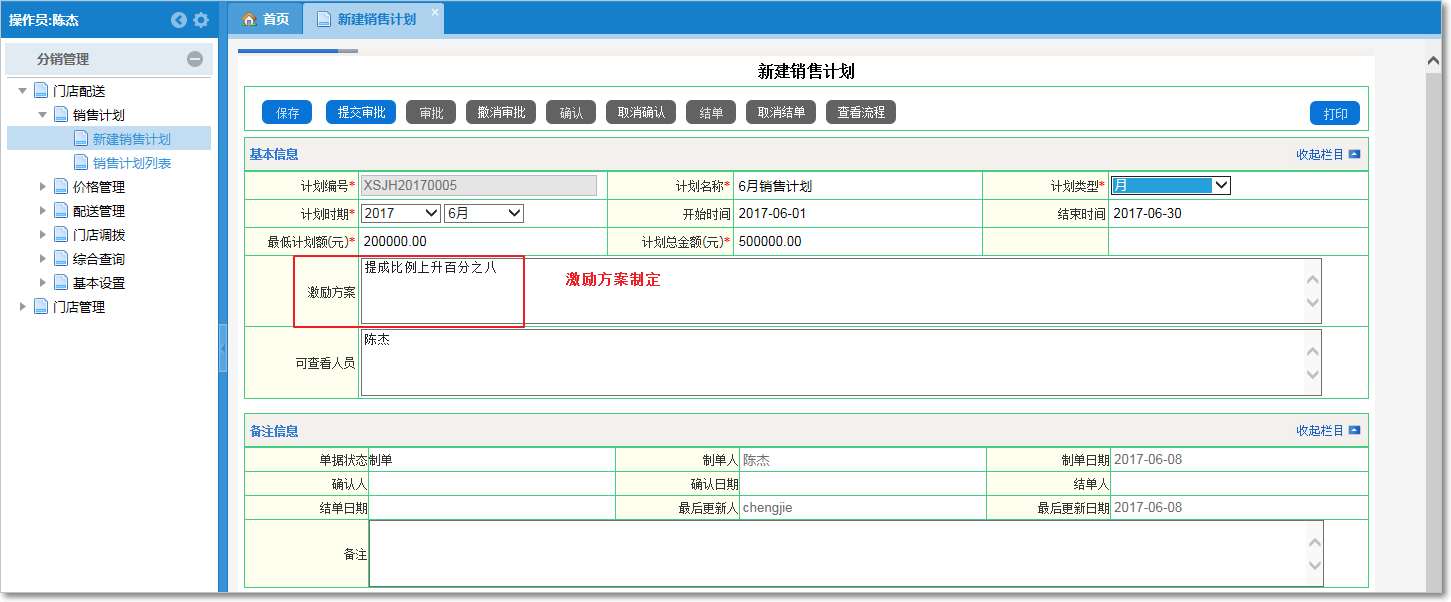The height and width of the screenshot is (602, 1451).
Task: Click the blue collapse handle on panel edge
Action: pyautogui.click(x=223, y=350)
